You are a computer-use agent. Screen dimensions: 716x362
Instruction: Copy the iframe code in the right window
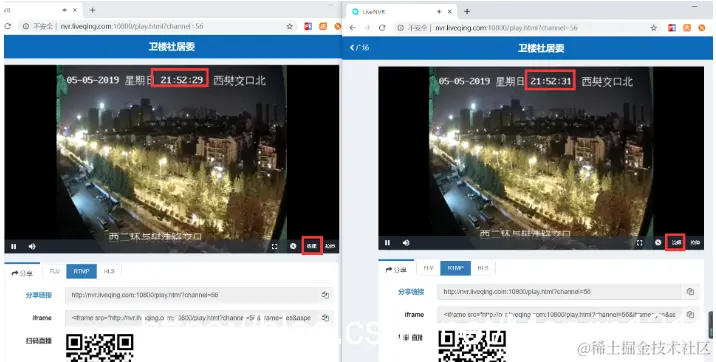690,315
